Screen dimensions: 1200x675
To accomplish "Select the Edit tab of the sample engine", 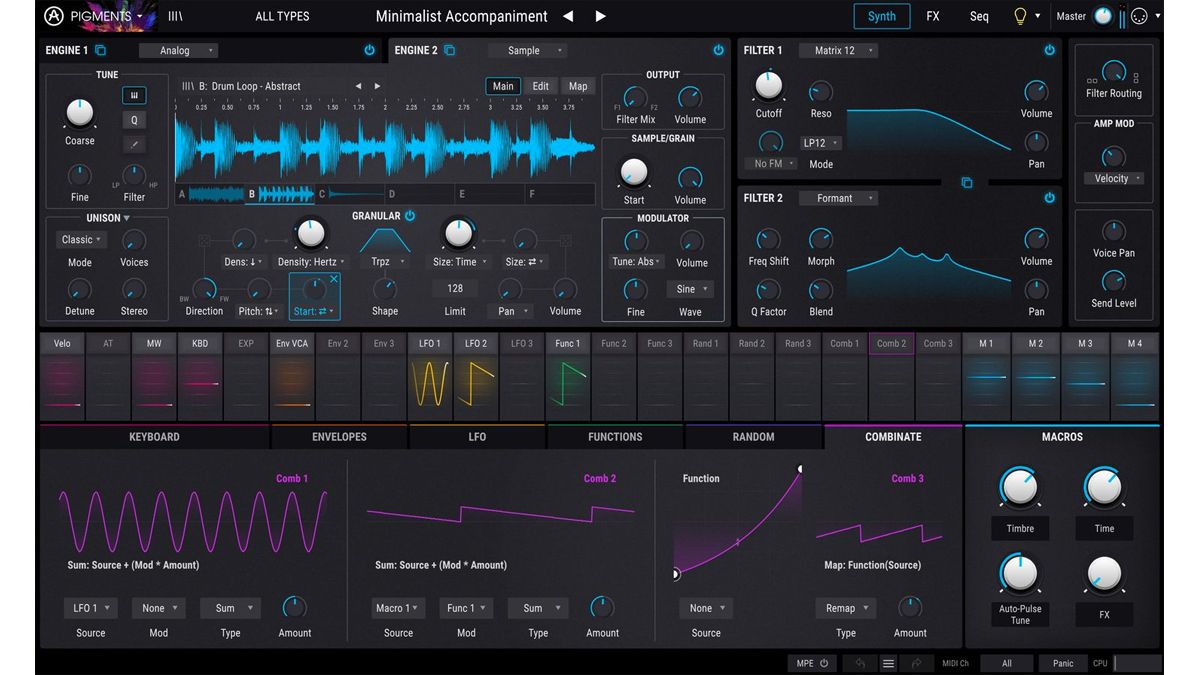I will 540,86.
